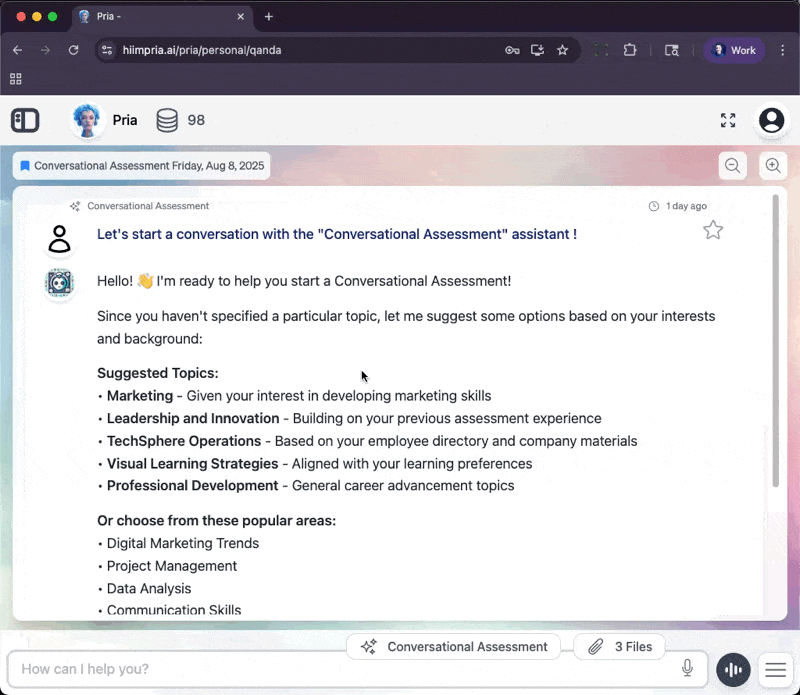Click the install app icon in address bar
800x695 pixels.
pyautogui.click(x=537, y=50)
